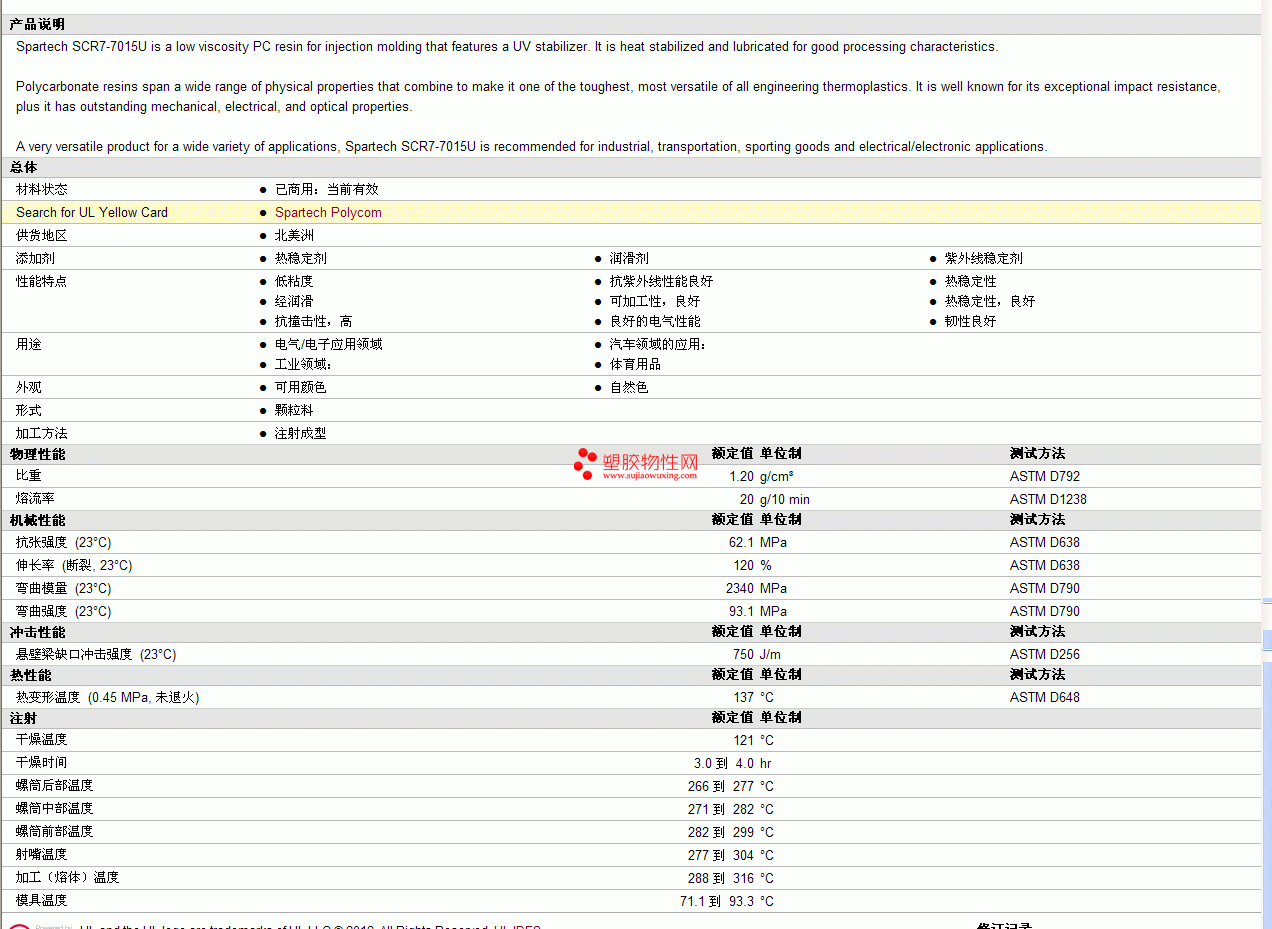Click the 干燥温度 row label
This screenshot has width=1272, height=929.
[42, 739]
